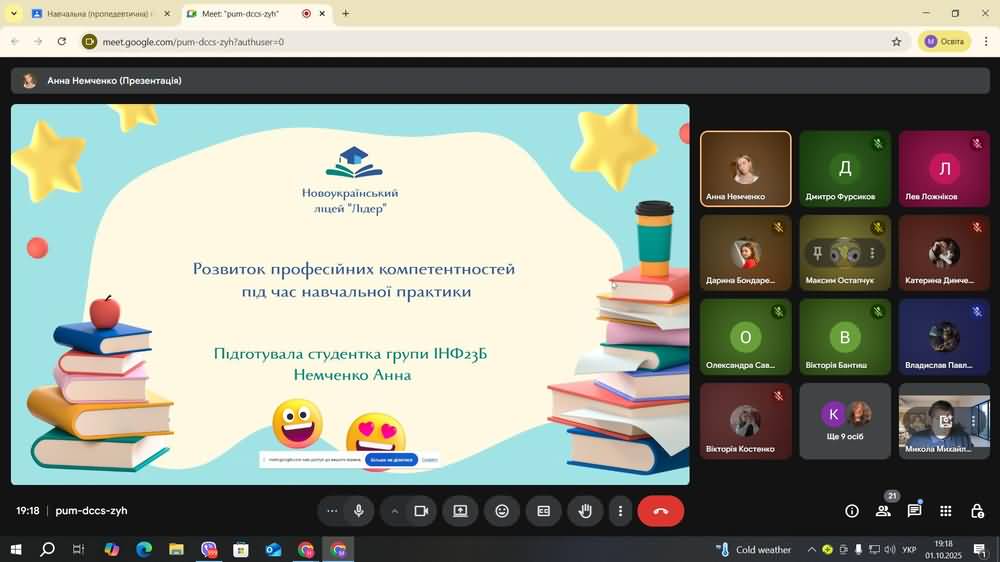Open audio settings dots beside microphone
Viewport: 1000px width, 562px height.
(x=332, y=511)
